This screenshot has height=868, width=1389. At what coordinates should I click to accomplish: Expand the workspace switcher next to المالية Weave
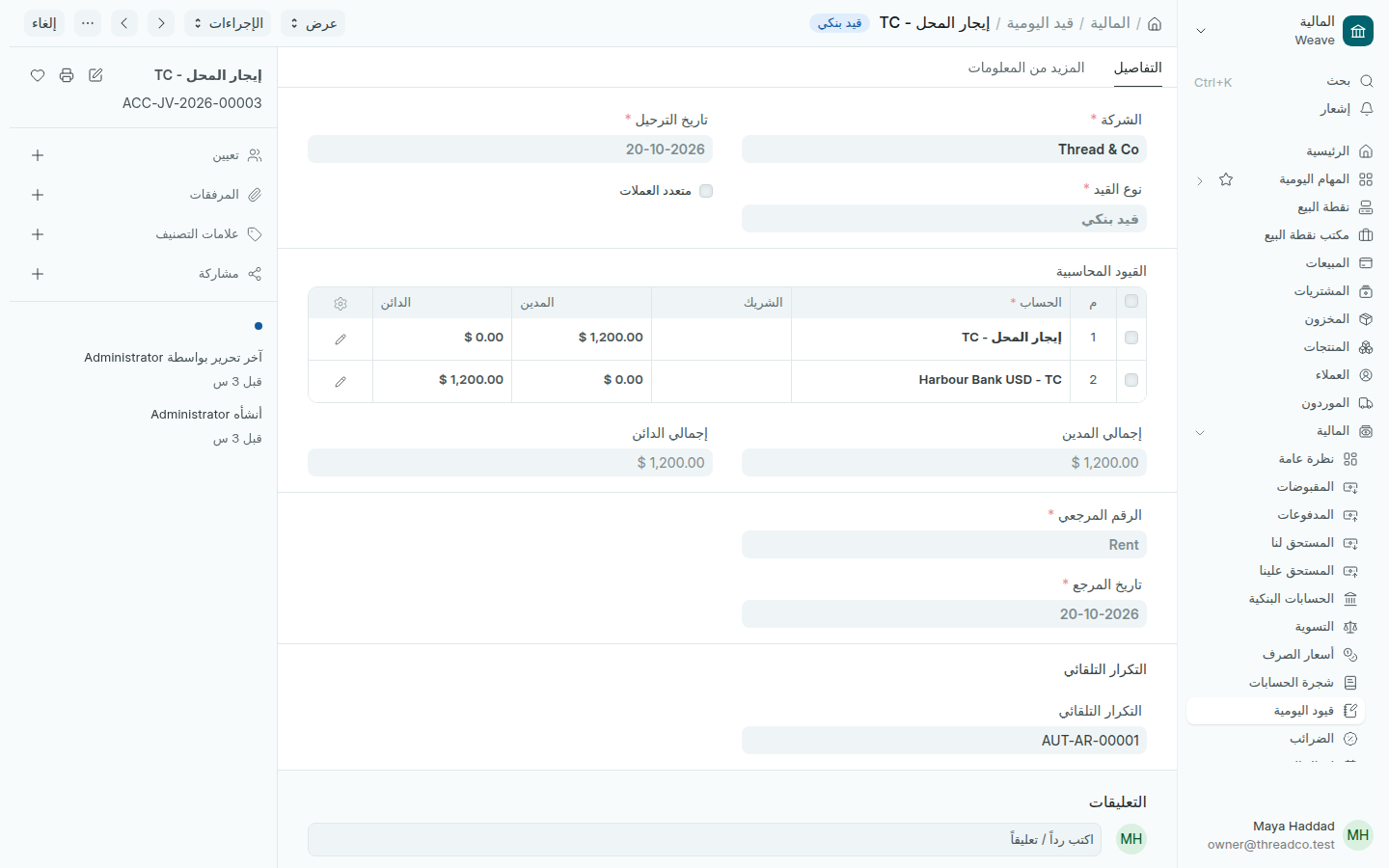1201,31
